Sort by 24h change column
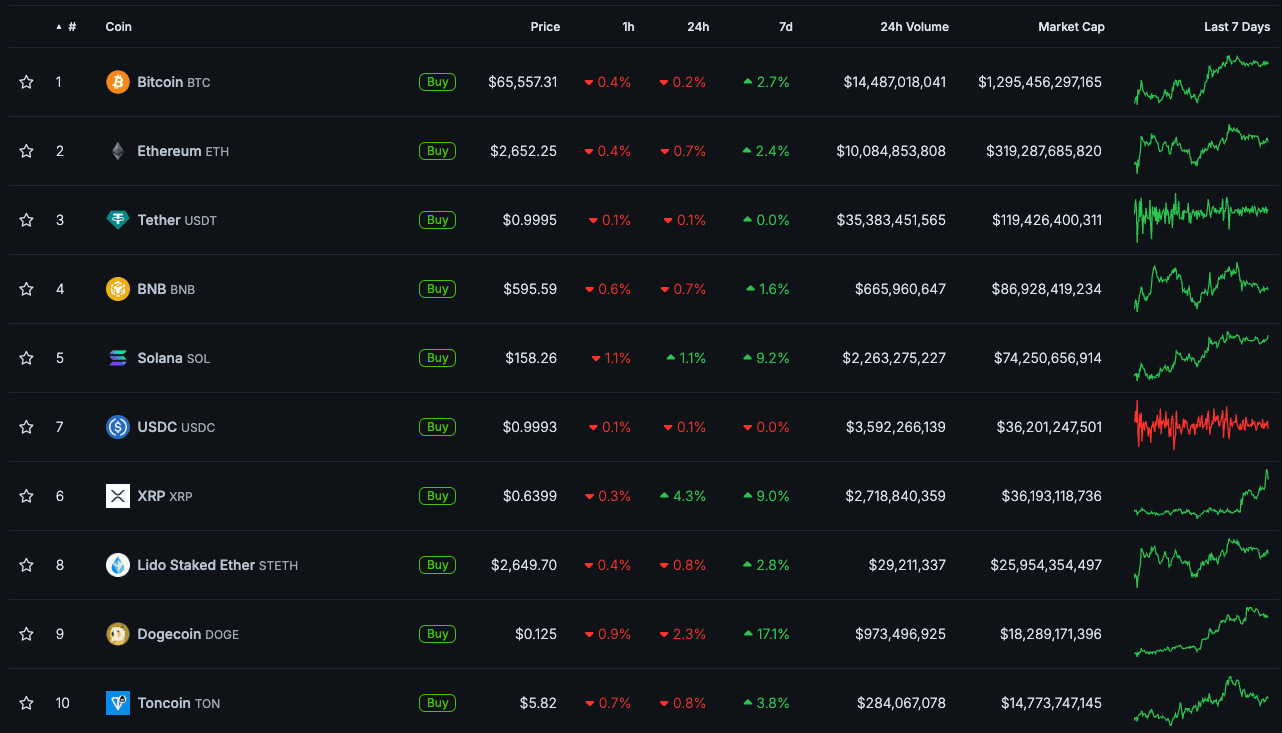Image resolution: width=1282 pixels, height=733 pixels. 698,27
